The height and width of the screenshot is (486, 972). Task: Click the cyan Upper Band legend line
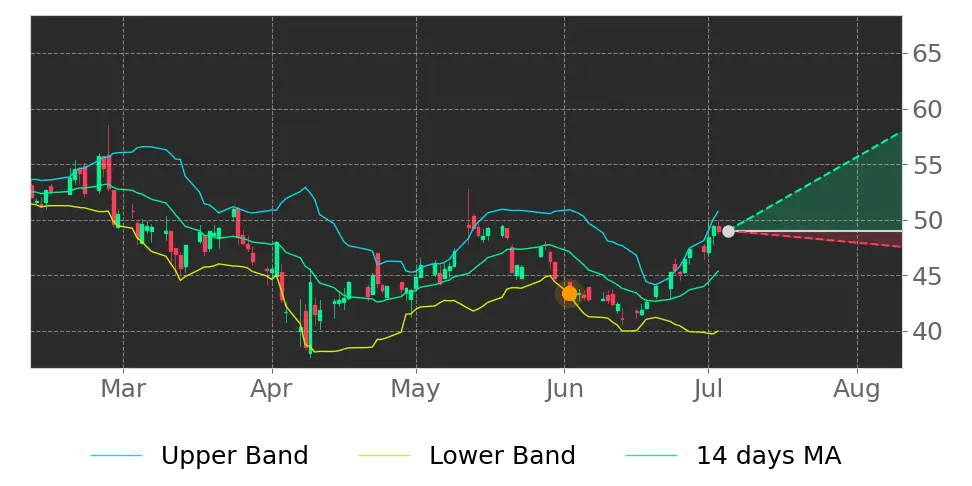pyautogui.click(x=117, y=456)
